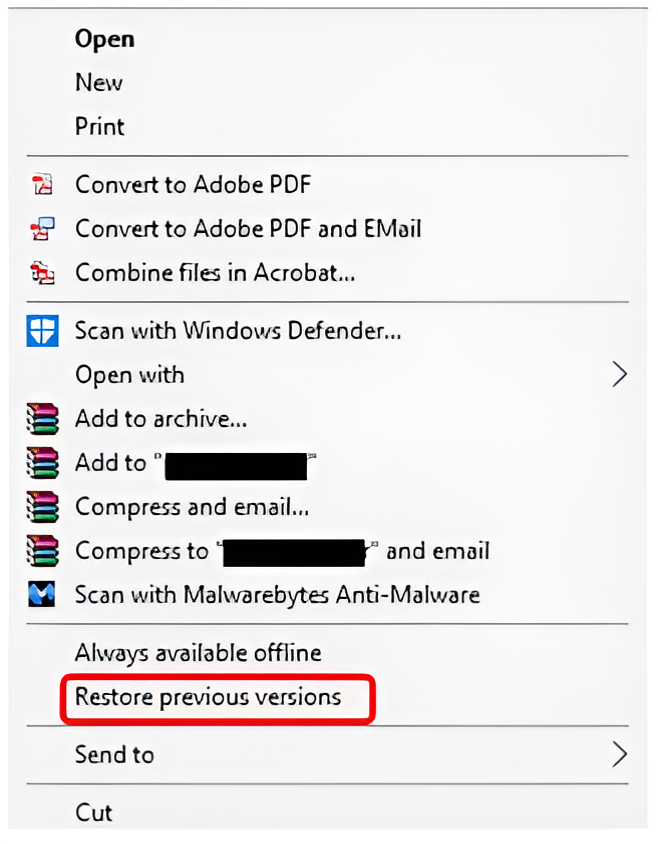658x844 pixels.
Task: Click Cut at the bottom of the menu
Action: pyautogui.click(x=93, y=812)
